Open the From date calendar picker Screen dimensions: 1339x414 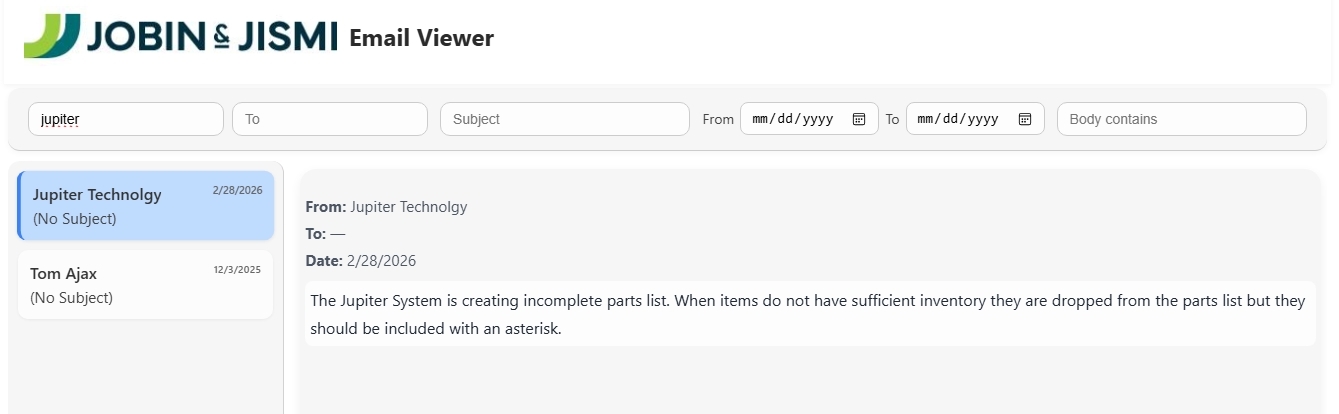(x=858, y=119)
